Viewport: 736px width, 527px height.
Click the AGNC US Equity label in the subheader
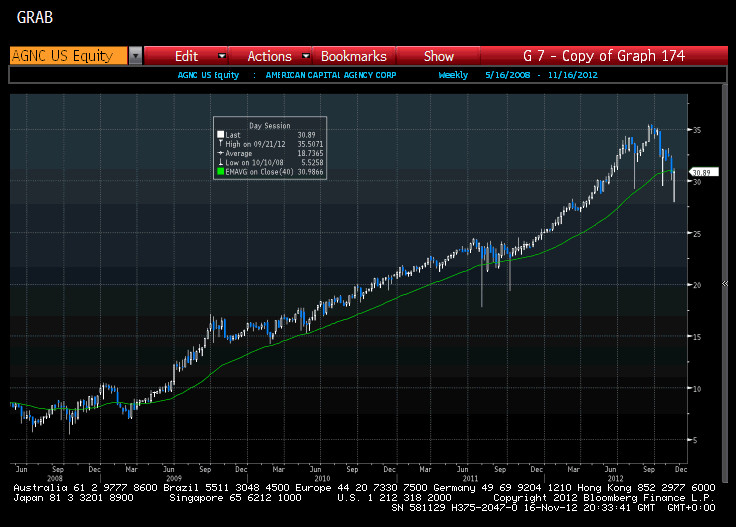[x=208, y=75]
